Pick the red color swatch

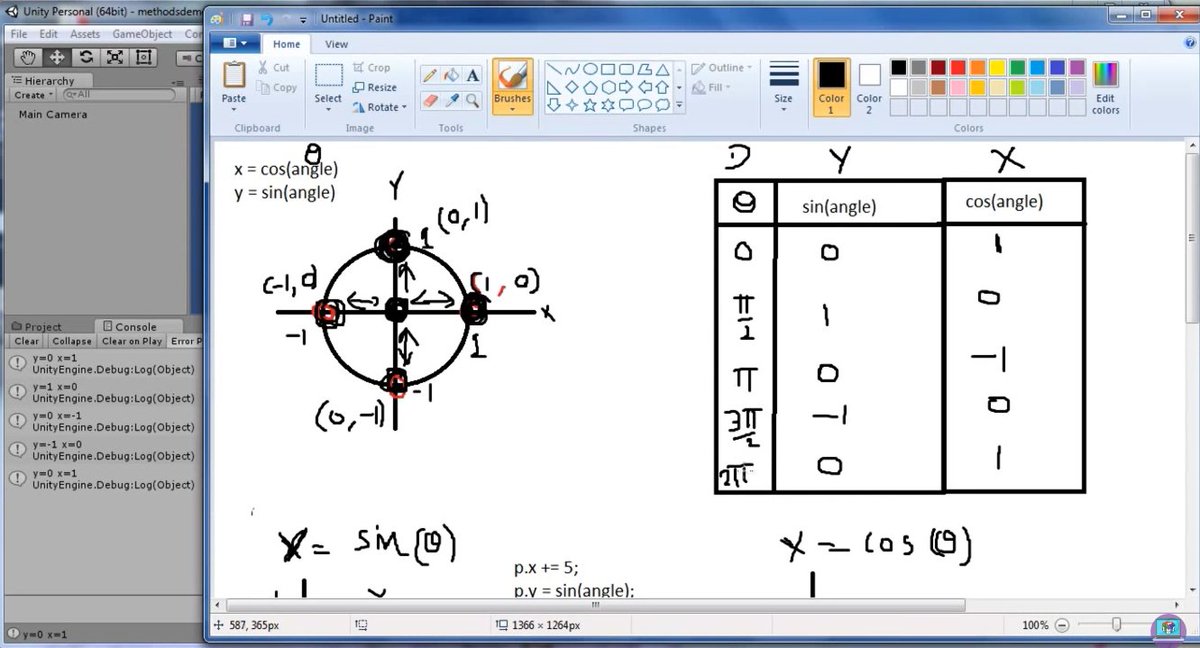pyautogui.click(x=958, y=68)
